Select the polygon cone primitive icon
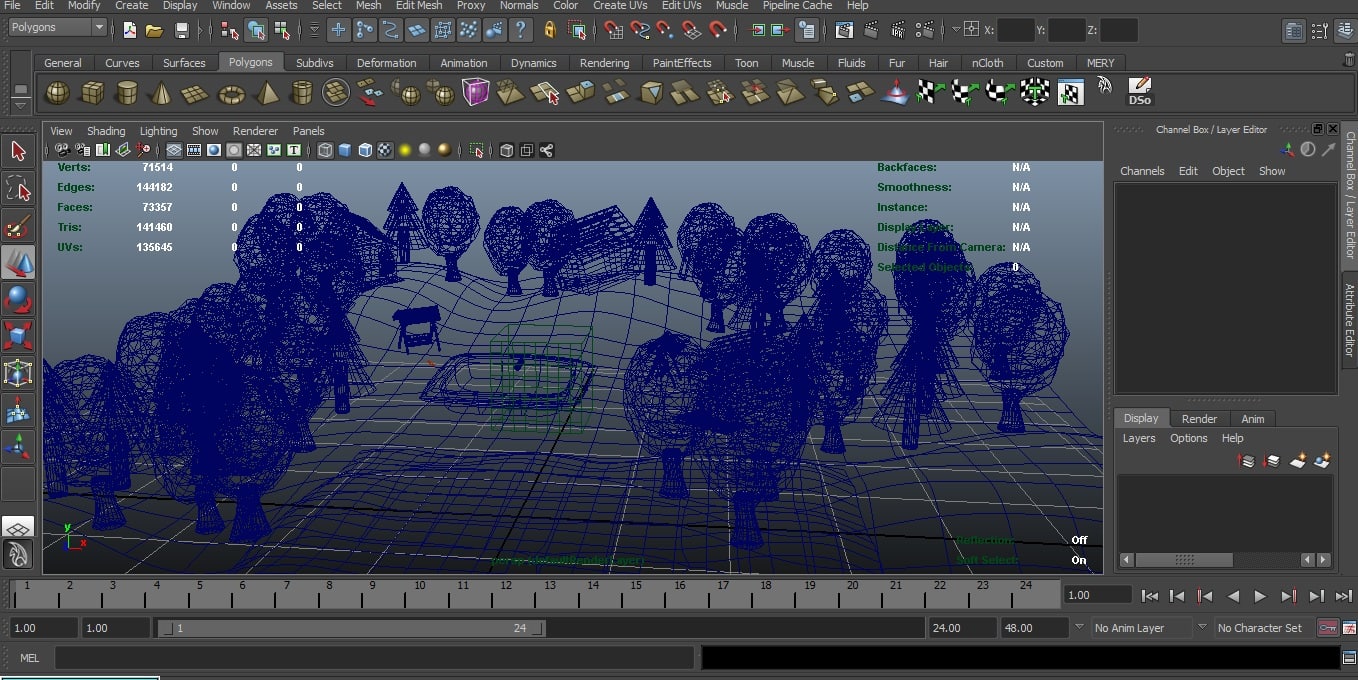 [160, 94]
